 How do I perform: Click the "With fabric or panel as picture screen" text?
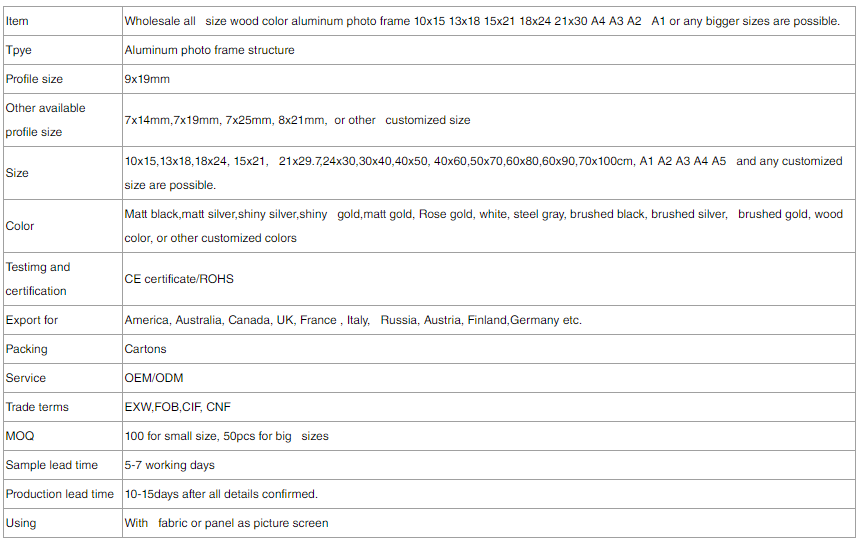(226, 523)
